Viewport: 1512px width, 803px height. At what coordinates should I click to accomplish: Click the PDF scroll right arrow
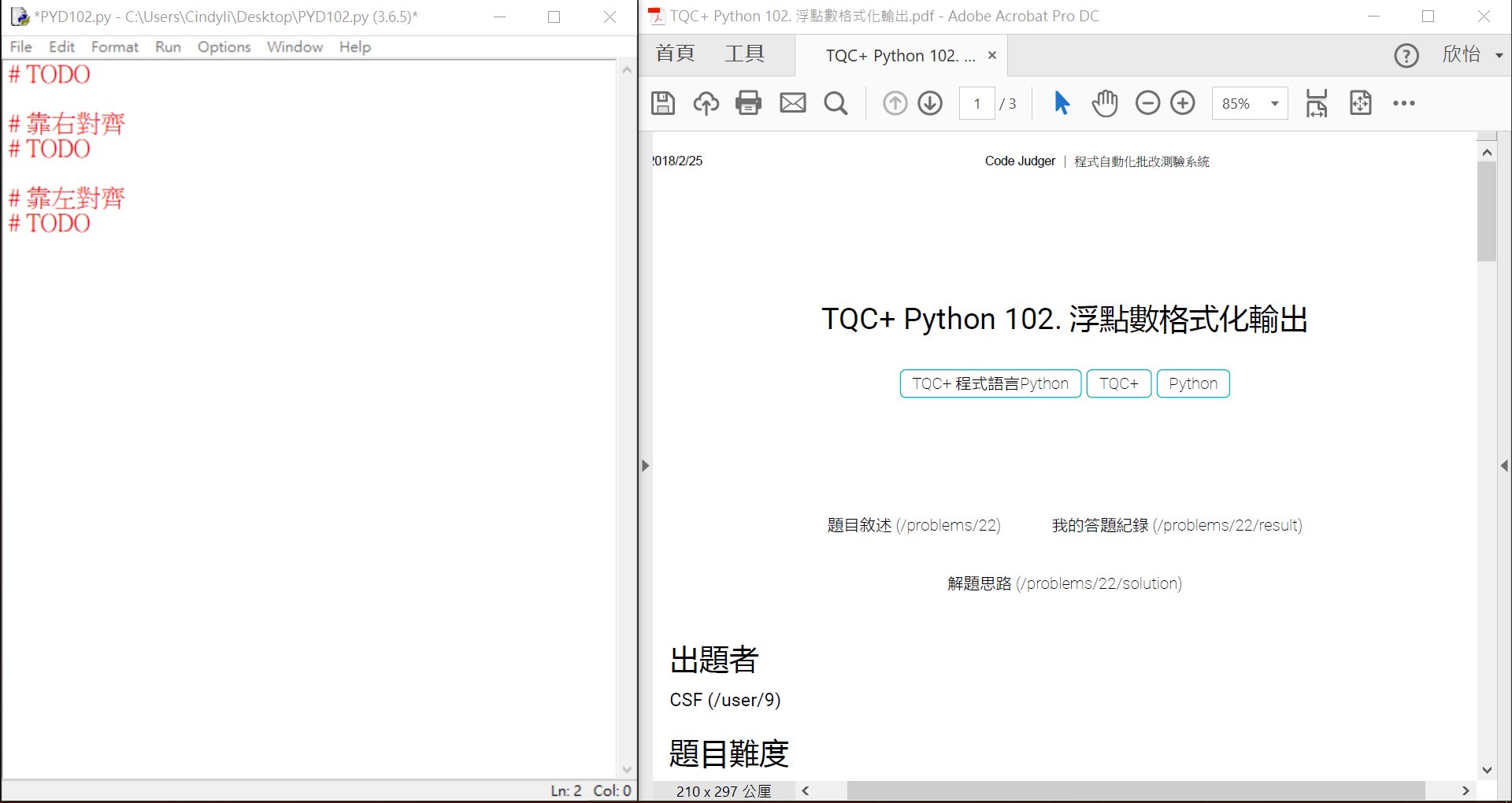1465,790
